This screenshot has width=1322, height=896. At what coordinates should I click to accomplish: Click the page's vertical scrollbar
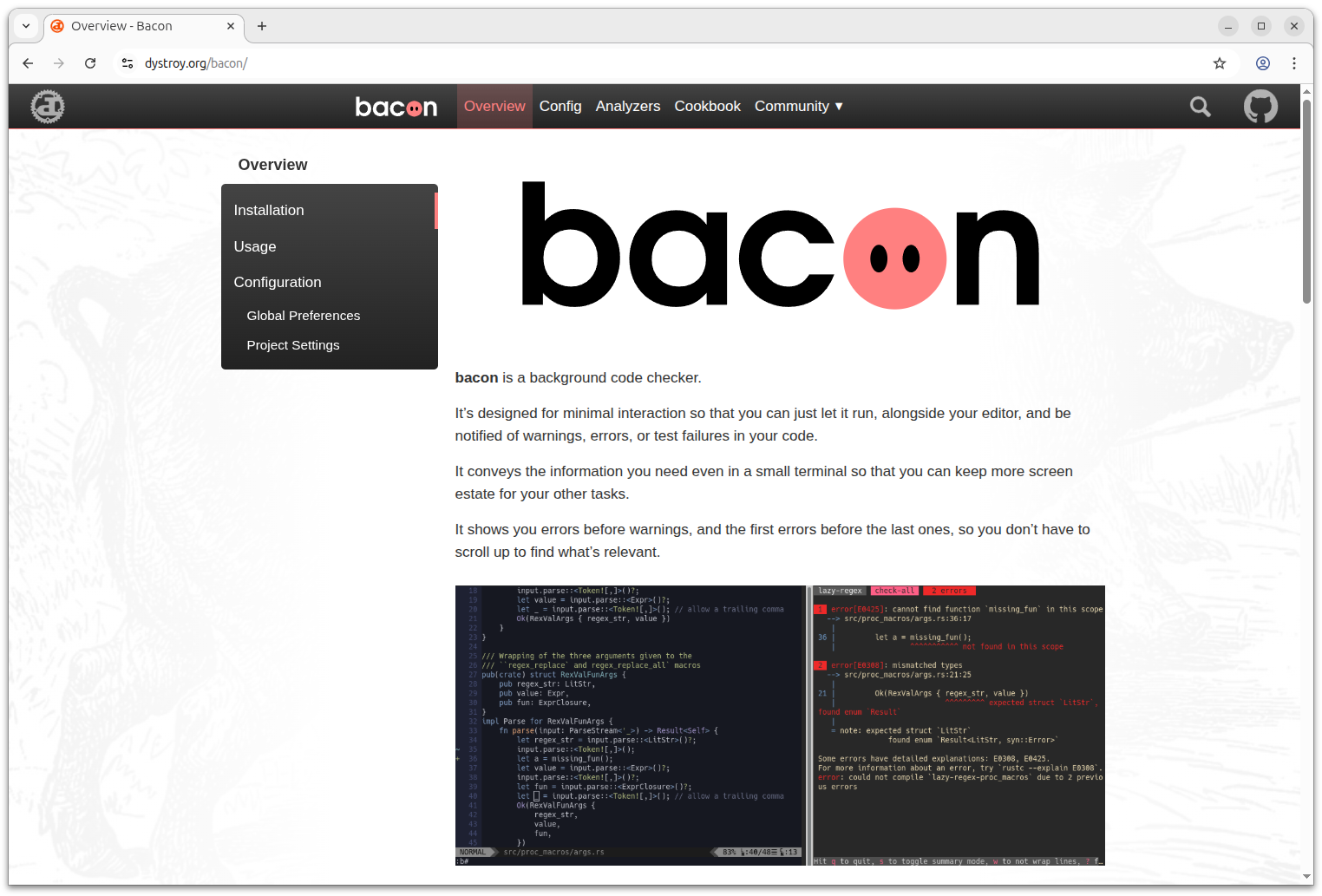[1306, 201]
